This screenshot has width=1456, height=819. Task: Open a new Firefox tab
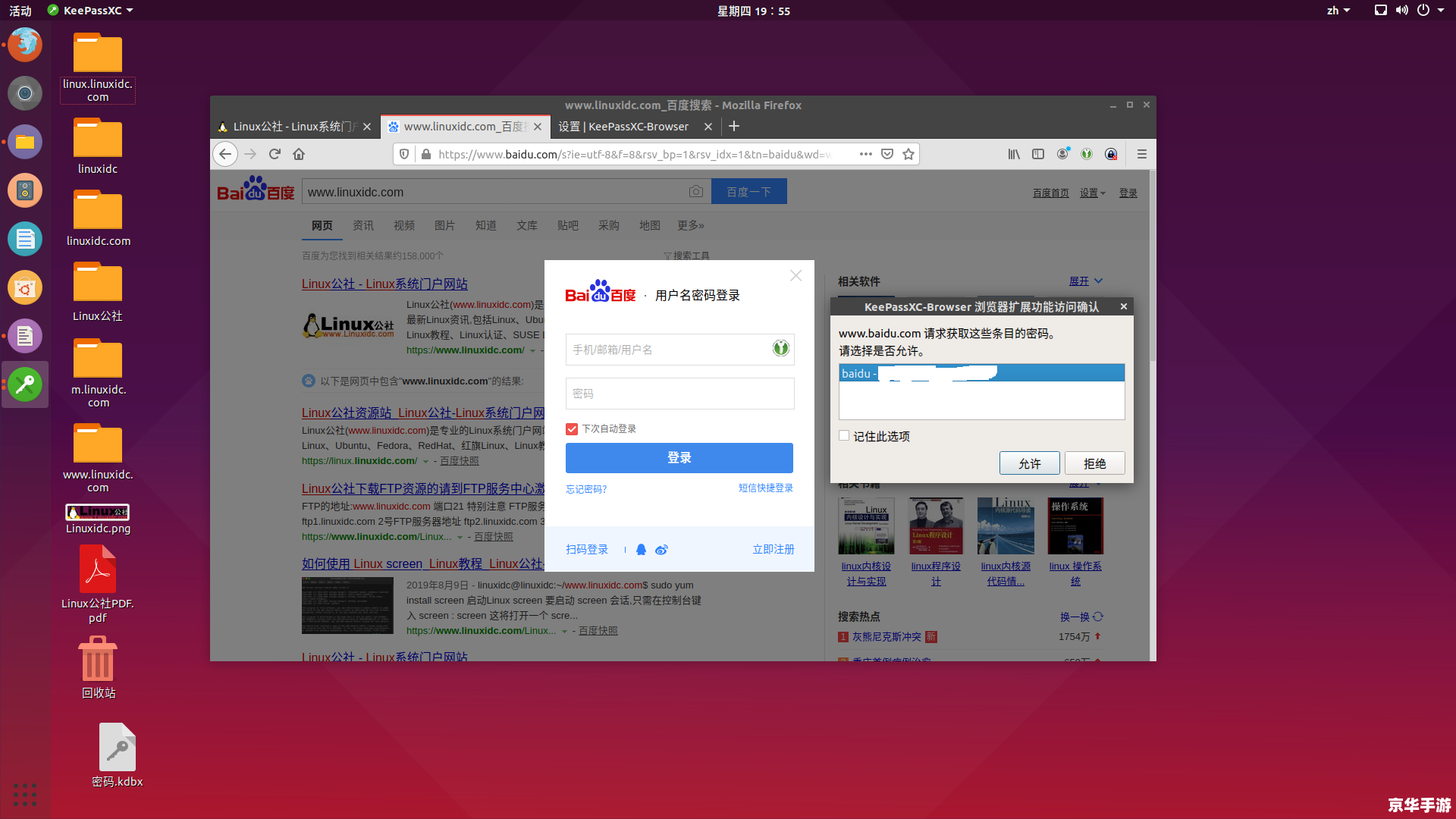pos(734,127)
